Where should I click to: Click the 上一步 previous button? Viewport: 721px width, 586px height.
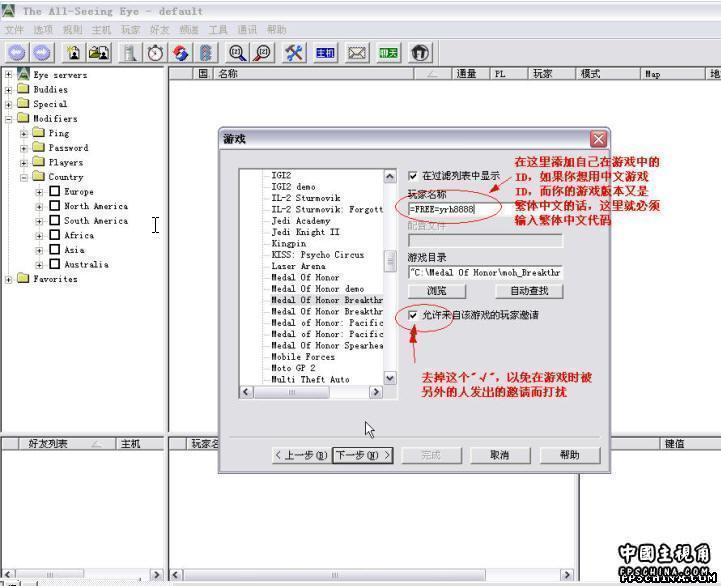click(301, 455)
